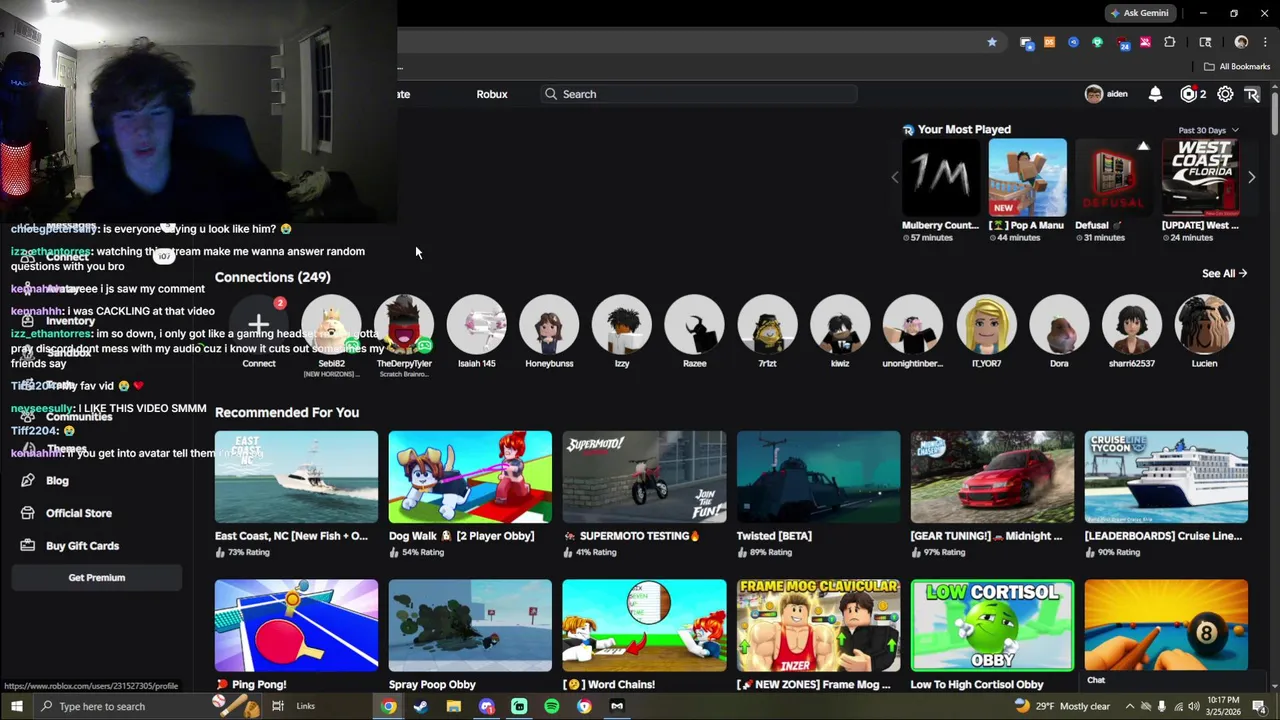The width and height of the screenshot is (1280, 720).
Task: Open the Buy Gift Cards sidebar icon
Action: pos(27,546)
